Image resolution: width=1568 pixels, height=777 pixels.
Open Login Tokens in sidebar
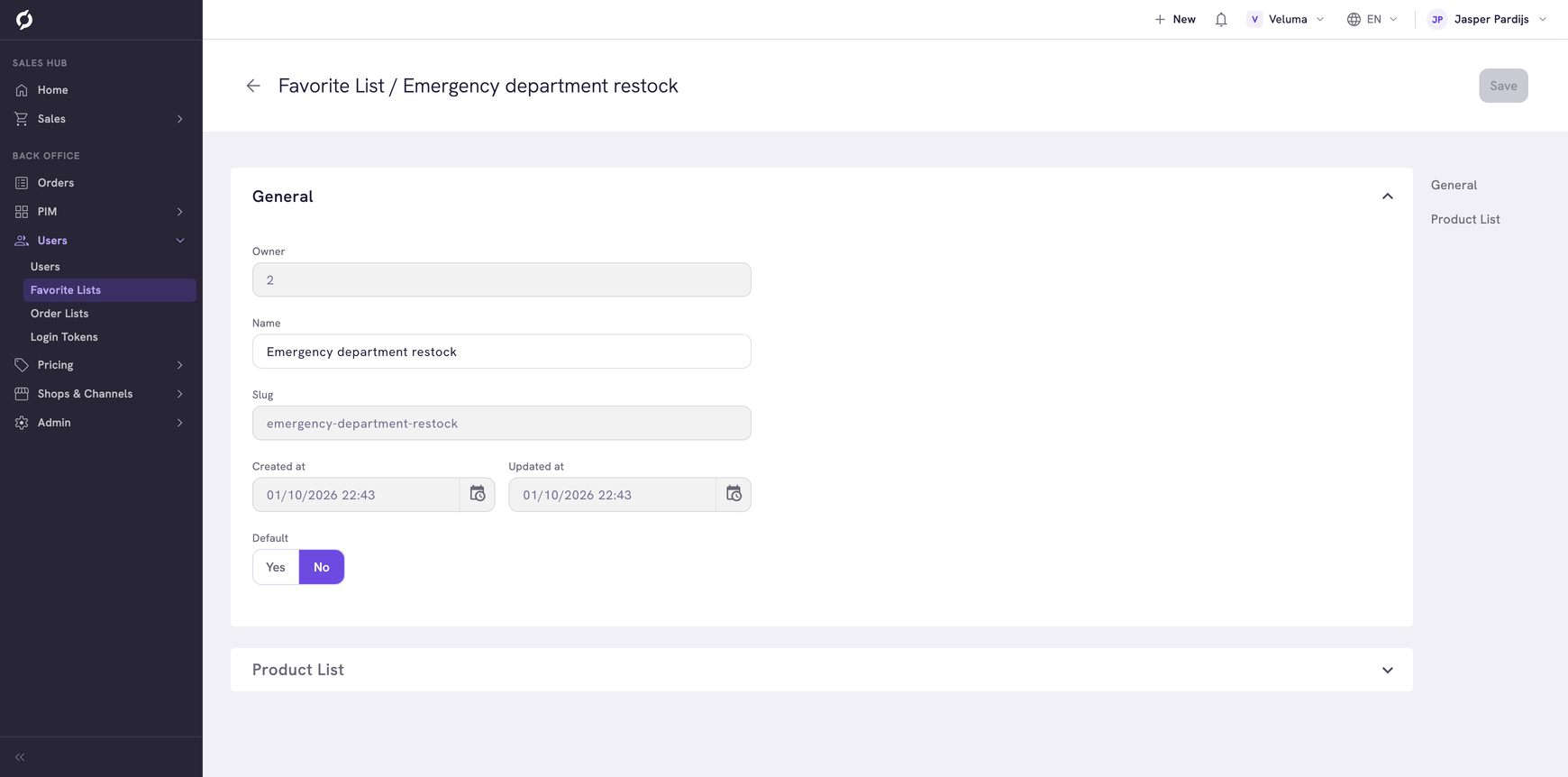coord(64,337)
